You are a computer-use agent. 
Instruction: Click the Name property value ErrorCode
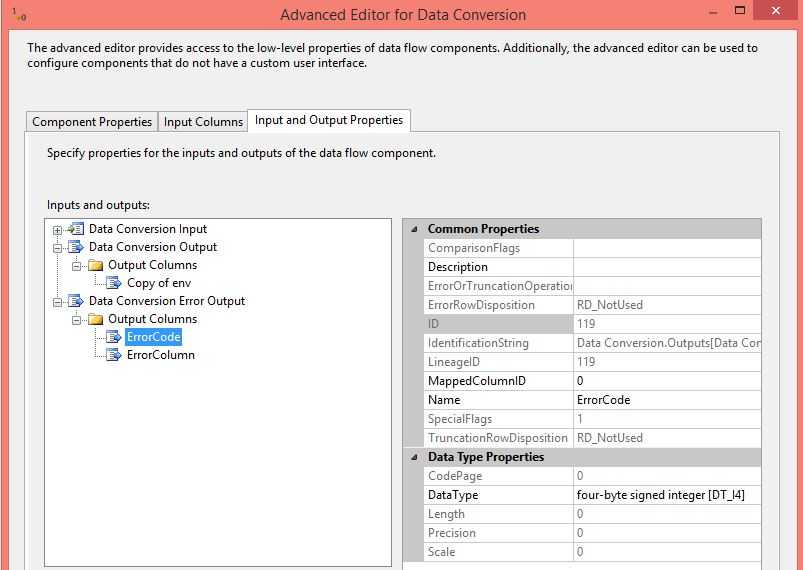click(666, 400)
